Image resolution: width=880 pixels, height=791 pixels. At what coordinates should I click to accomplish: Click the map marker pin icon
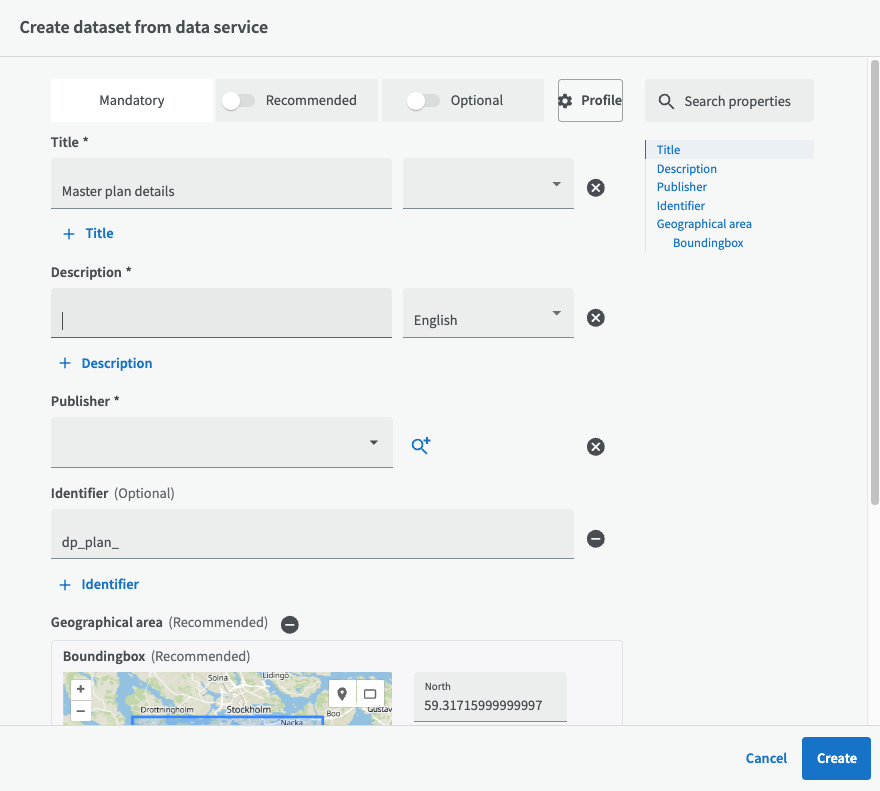[x=342, y=694]
